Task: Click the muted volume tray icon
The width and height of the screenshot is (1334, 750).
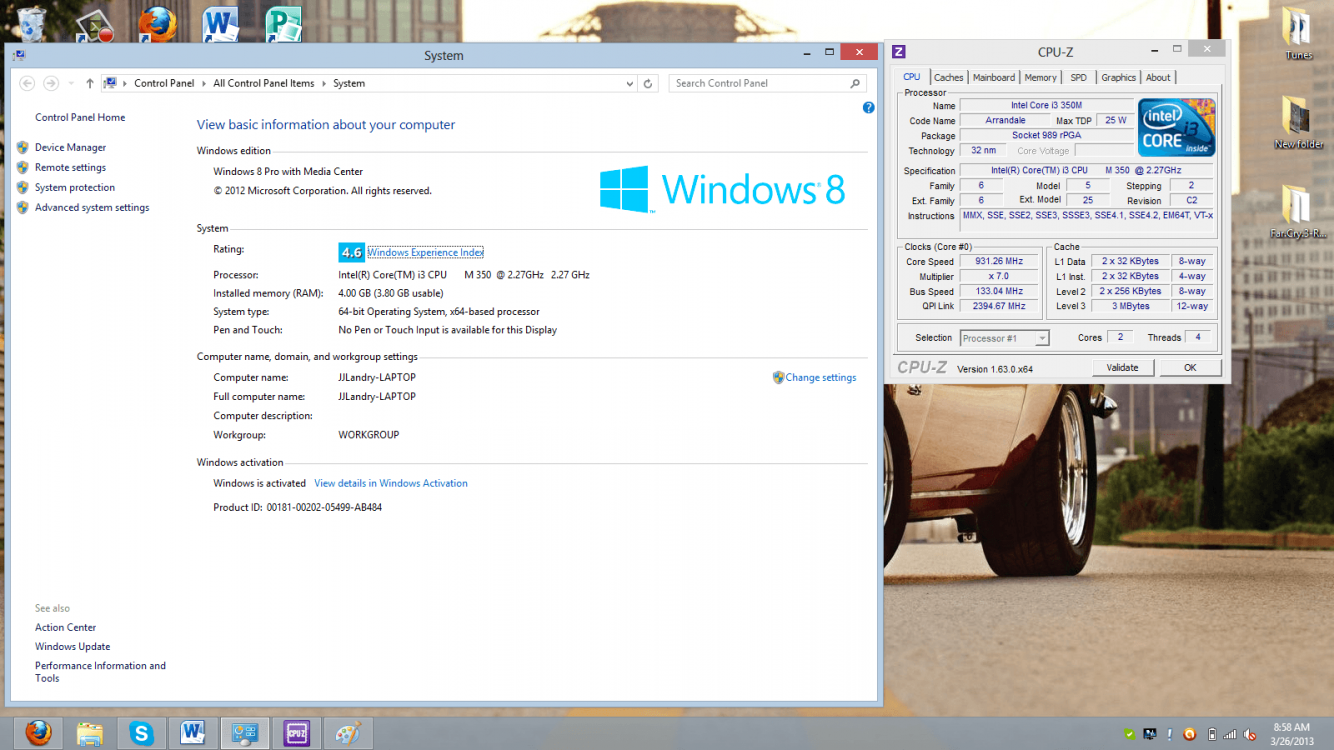Action: click(x=1250, y=734)
